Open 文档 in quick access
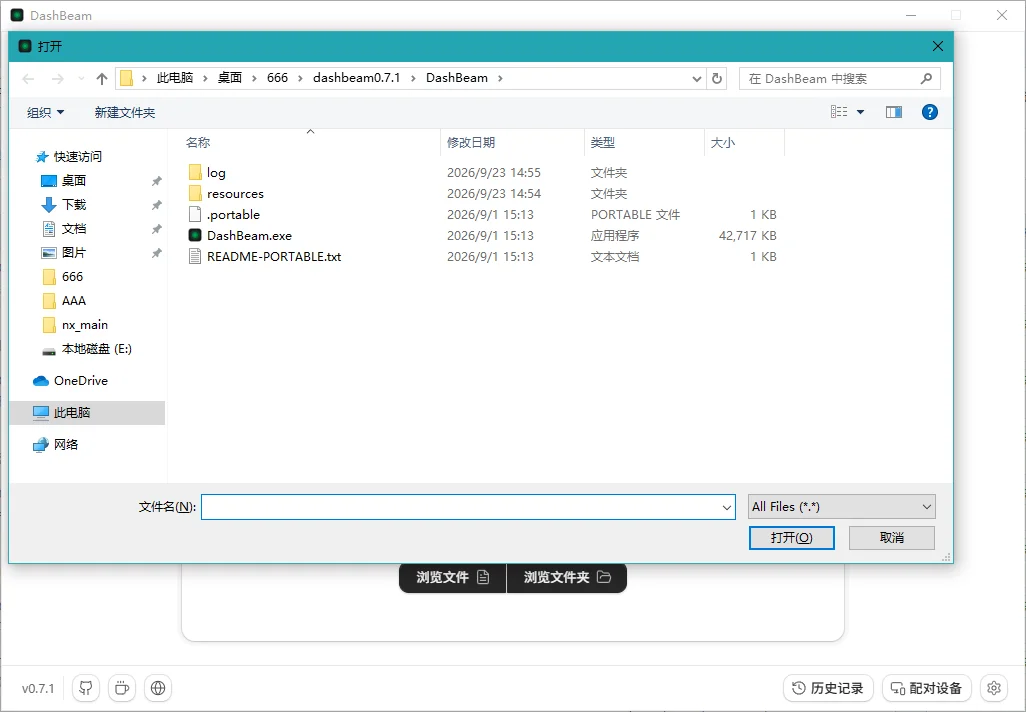The width and height of the screenshot is (1026, 712). 73,229
